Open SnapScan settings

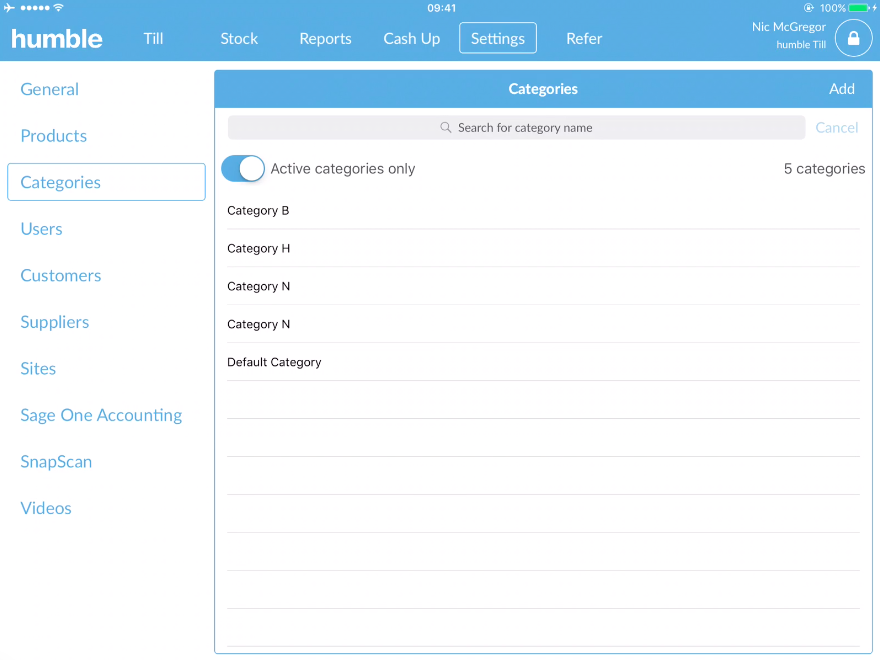pyautogui.click(x=56, y=462)
